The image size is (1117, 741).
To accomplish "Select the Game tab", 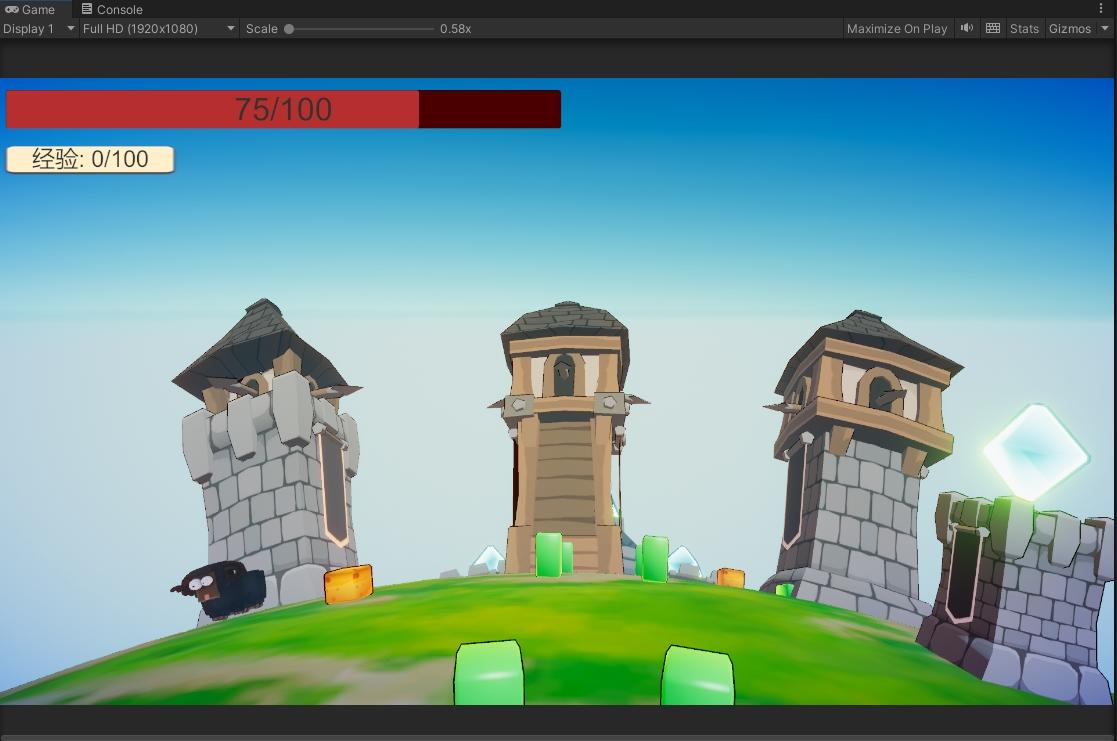I will [x=38, y=9].
